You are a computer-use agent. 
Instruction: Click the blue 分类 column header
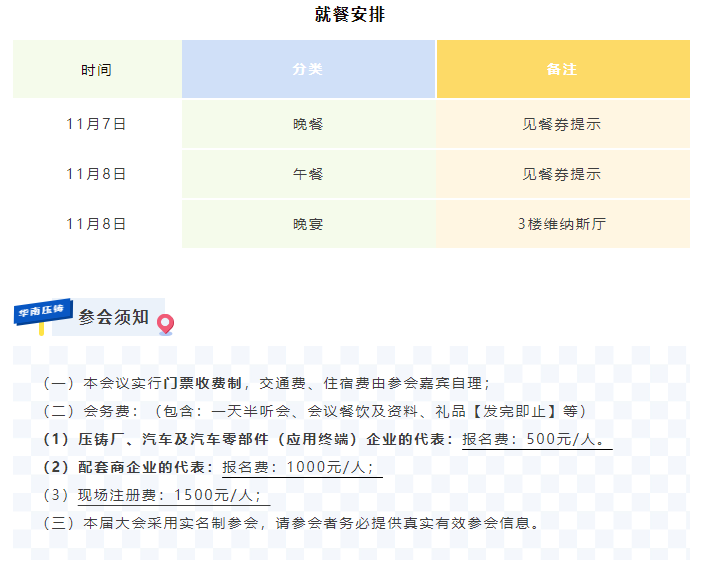[308, 70]
